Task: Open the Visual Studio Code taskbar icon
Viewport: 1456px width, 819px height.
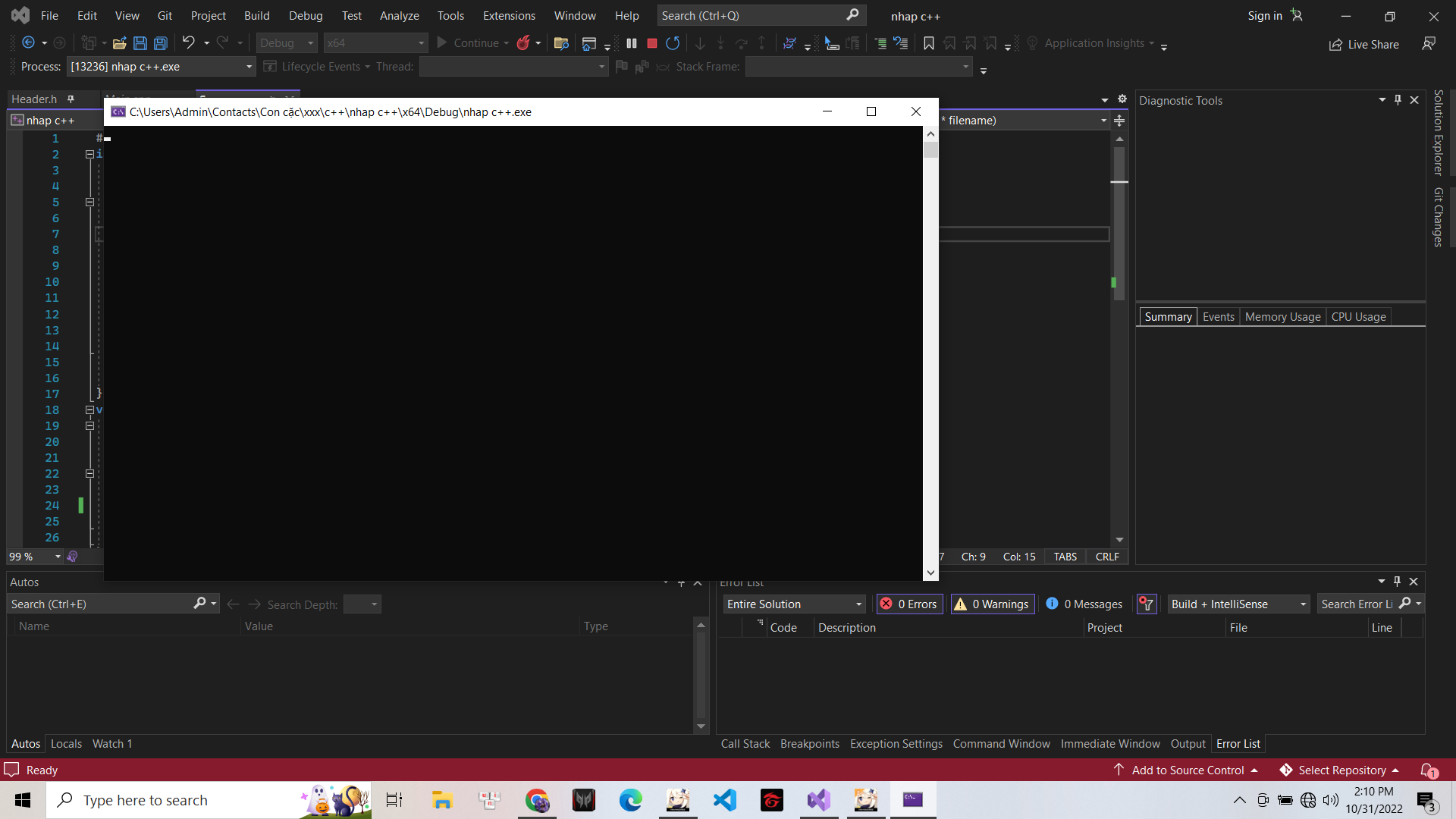Action: [725, 800]
